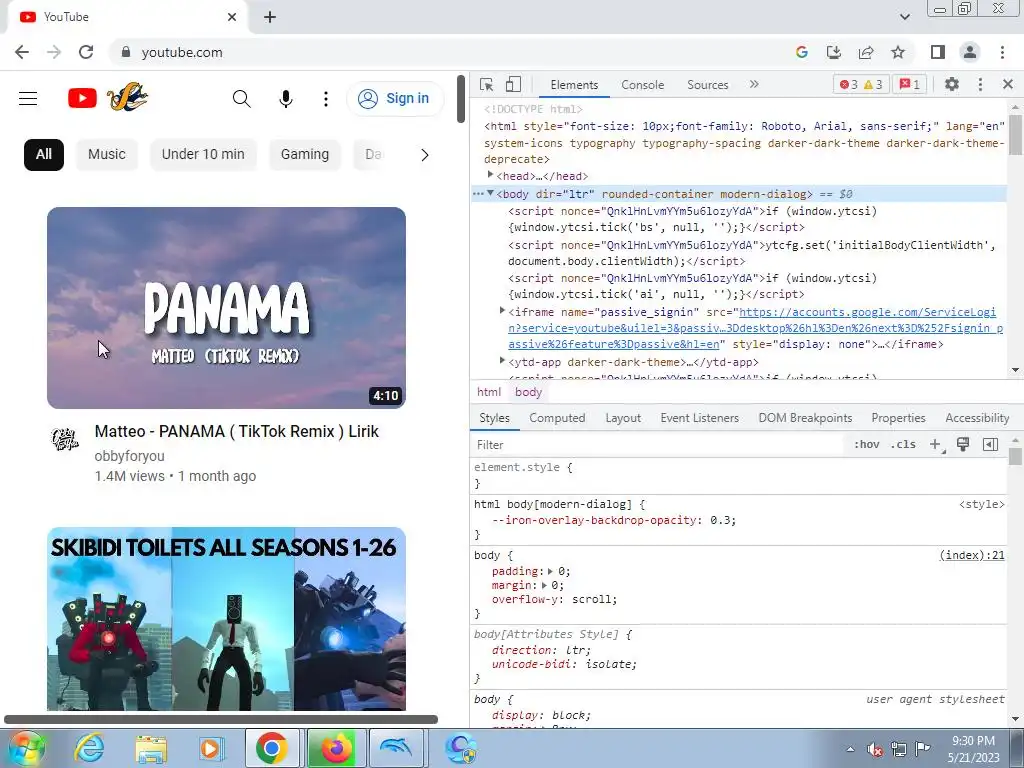Switch to the Console panel tab
1024x768 pixels.
pos(643,85)
